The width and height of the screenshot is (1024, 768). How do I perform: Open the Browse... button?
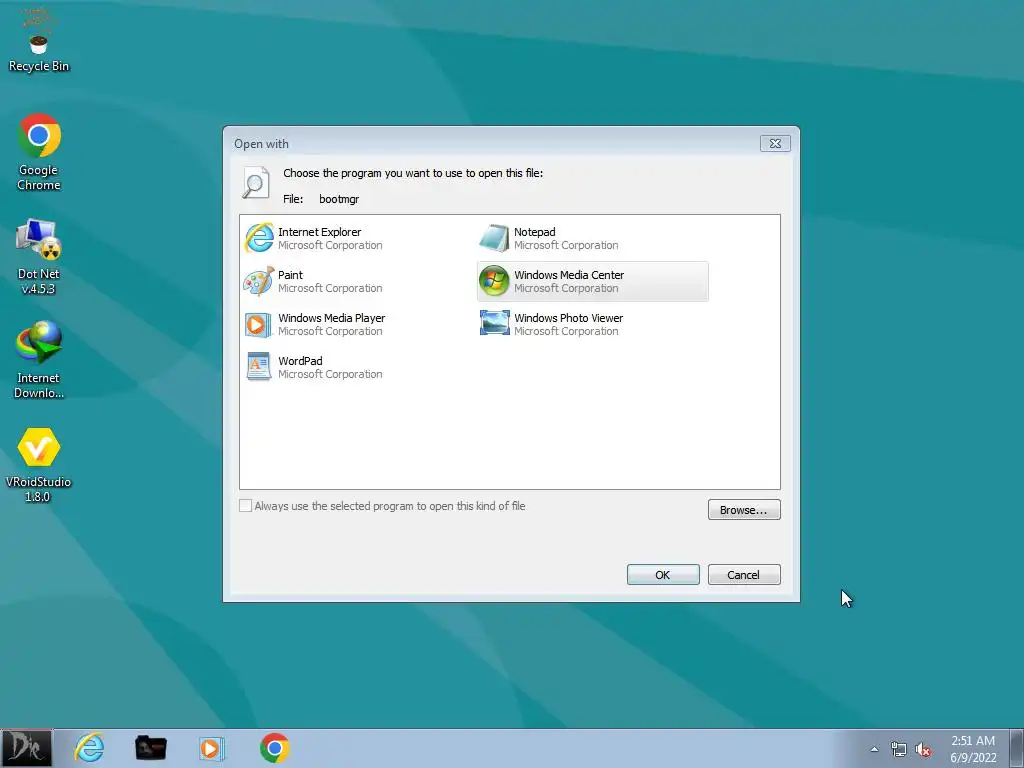pos(744,510)
